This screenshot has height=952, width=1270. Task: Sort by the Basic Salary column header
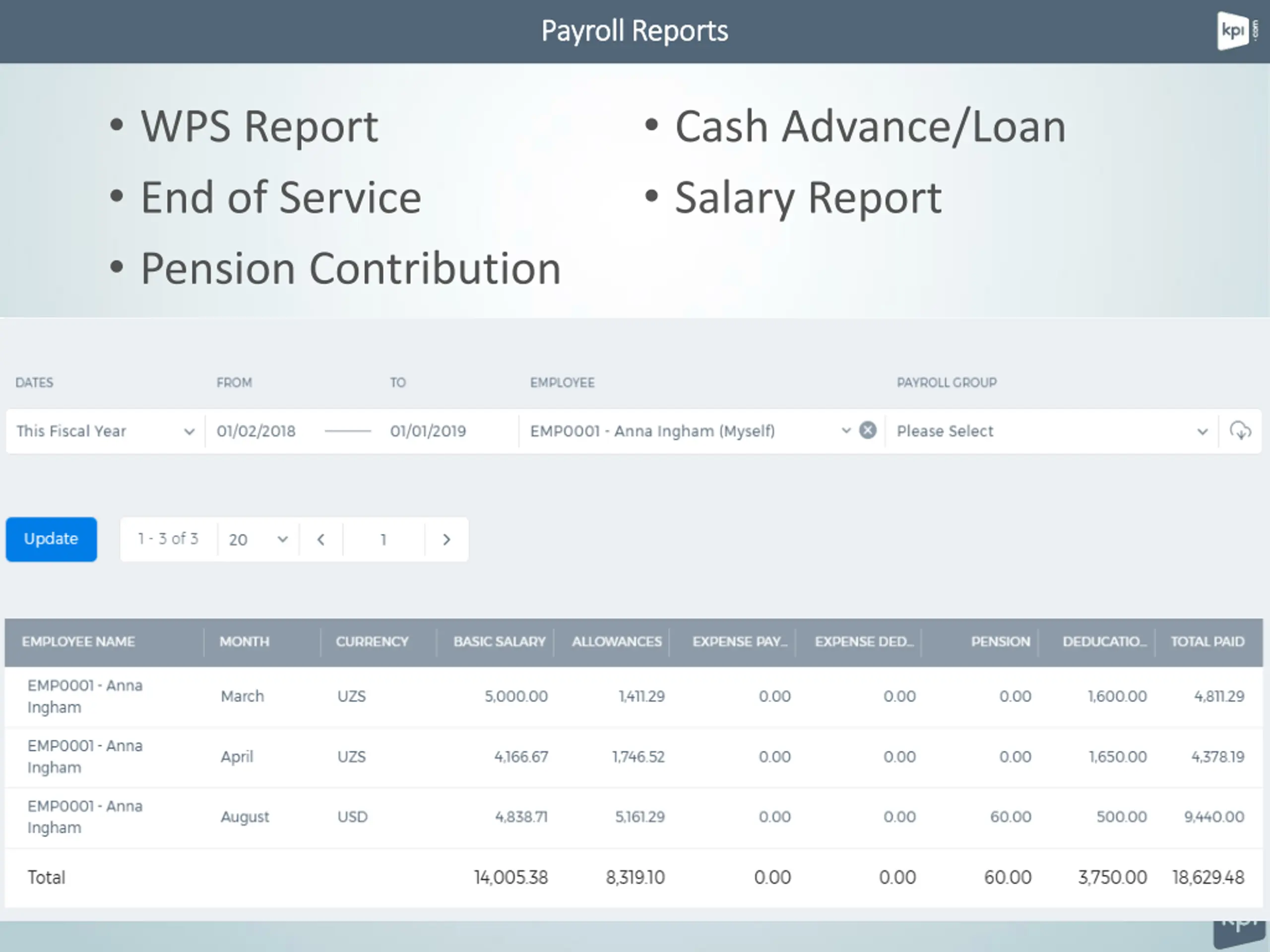click(x=499, y=642)
